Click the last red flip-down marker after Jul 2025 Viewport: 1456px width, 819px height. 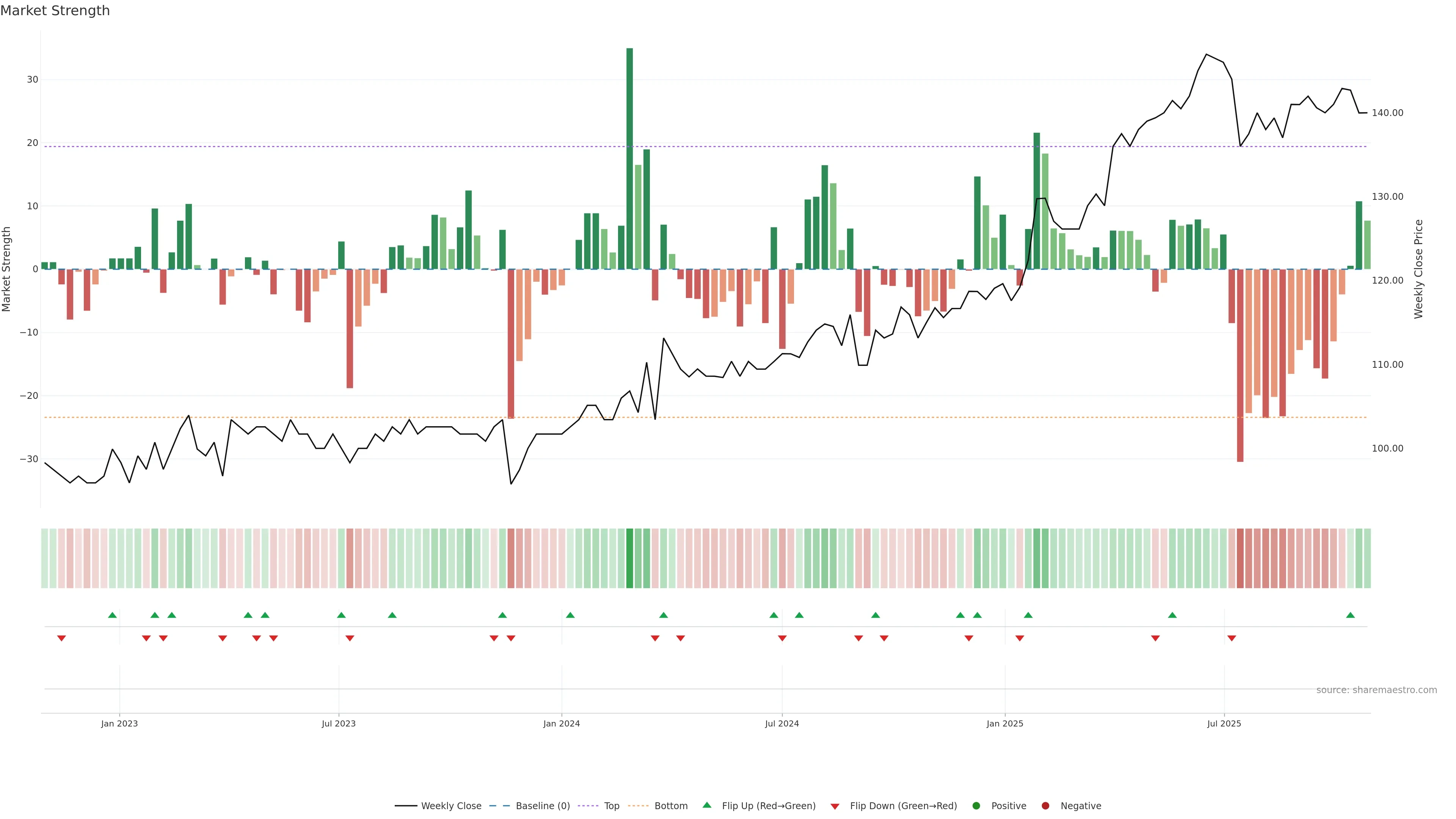tap(1232, 638)
